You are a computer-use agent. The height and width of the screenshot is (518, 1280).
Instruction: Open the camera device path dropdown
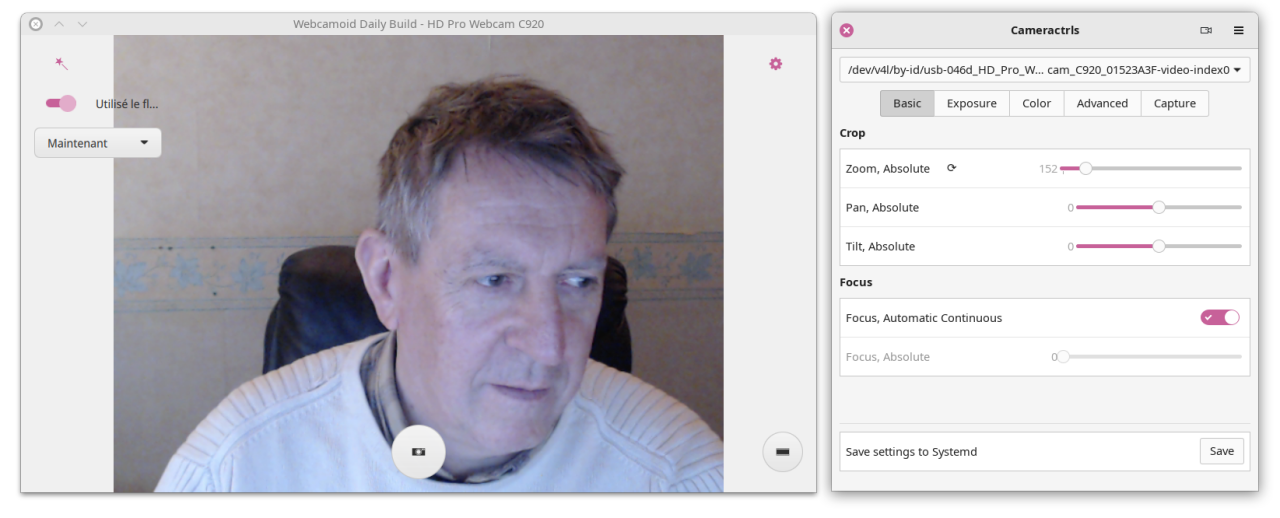(x=1044, y=70)
